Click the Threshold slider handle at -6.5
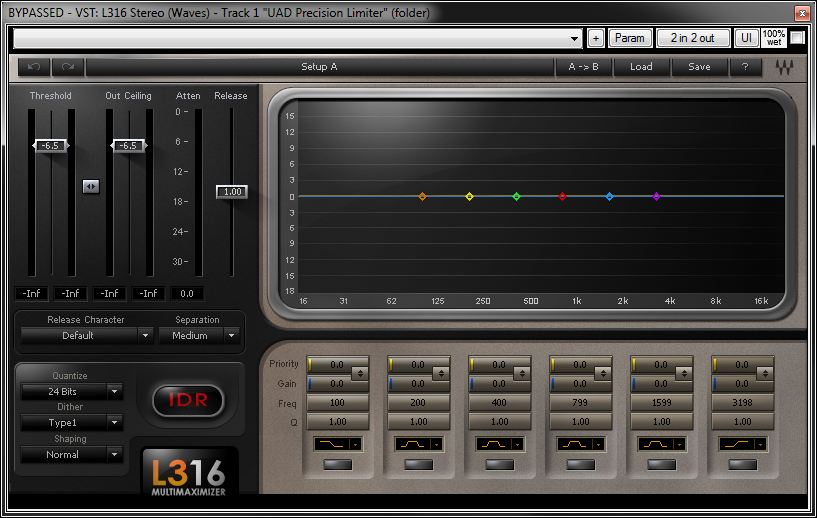Screen dimensions: 817x518 (51, 145)
